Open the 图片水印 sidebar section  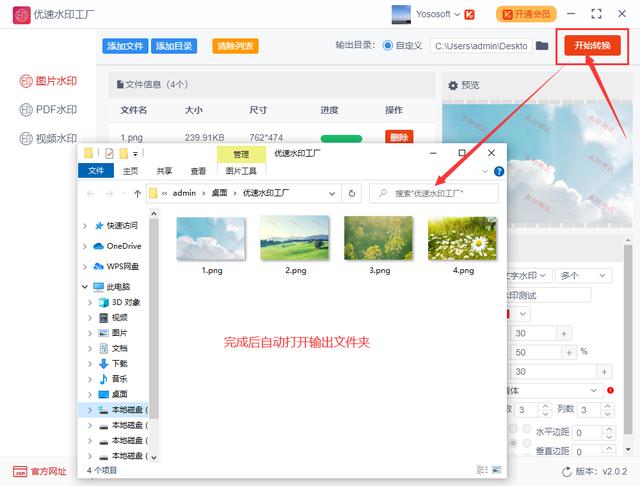tap(48, 81)
